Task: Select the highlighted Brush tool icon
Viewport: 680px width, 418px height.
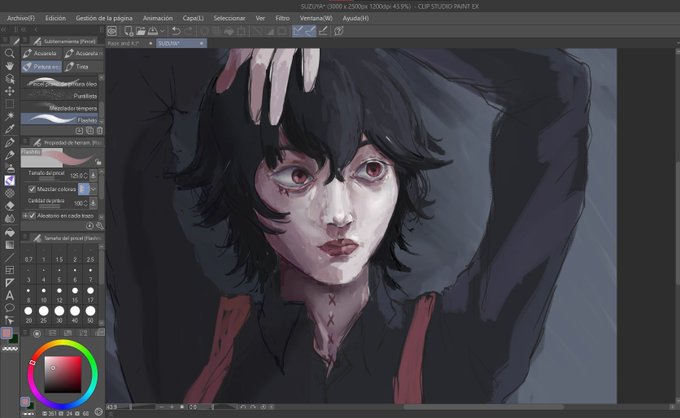Action: [x=10, y=180]
